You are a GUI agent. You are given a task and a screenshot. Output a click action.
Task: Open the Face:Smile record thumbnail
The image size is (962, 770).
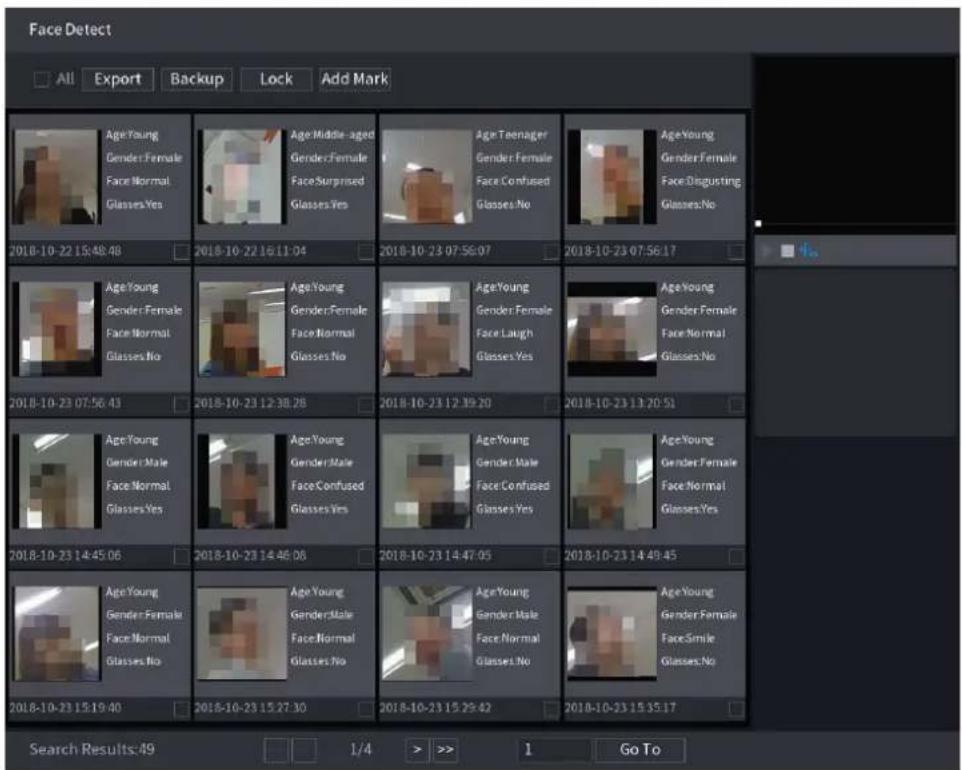(612, 634)
